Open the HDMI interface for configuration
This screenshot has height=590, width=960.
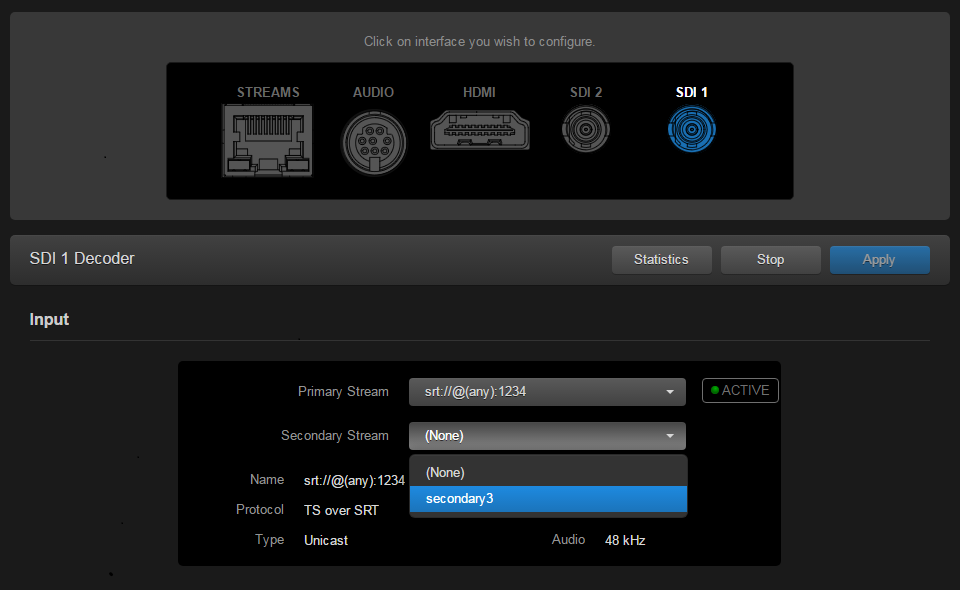479,130
